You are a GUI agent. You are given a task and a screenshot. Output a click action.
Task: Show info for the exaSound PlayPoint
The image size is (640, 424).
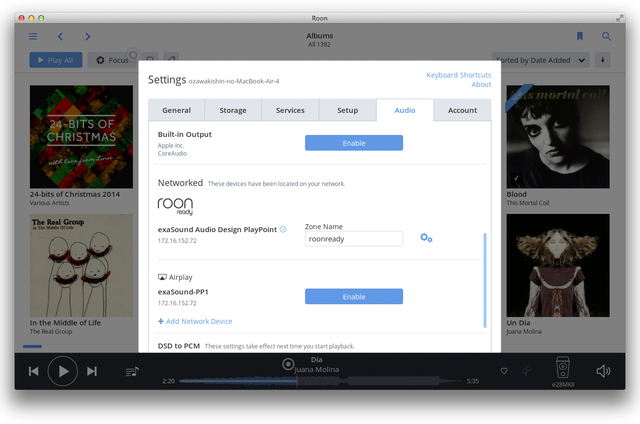tap(283, 229)
